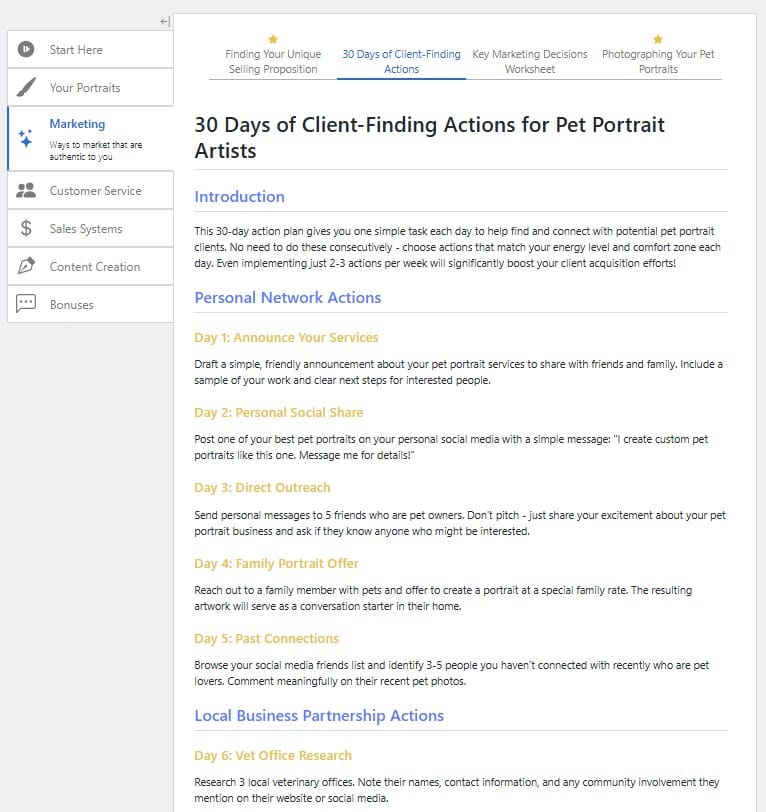
Task: Open the Finding Your Unique Selling Proposition tab
Action: tap(273, 62)
